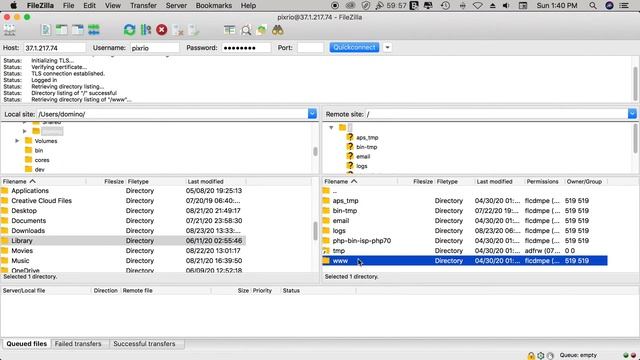640x360 pixels.
Task: Click the www folder icon in remote list
Action: (x=326, y=260)
